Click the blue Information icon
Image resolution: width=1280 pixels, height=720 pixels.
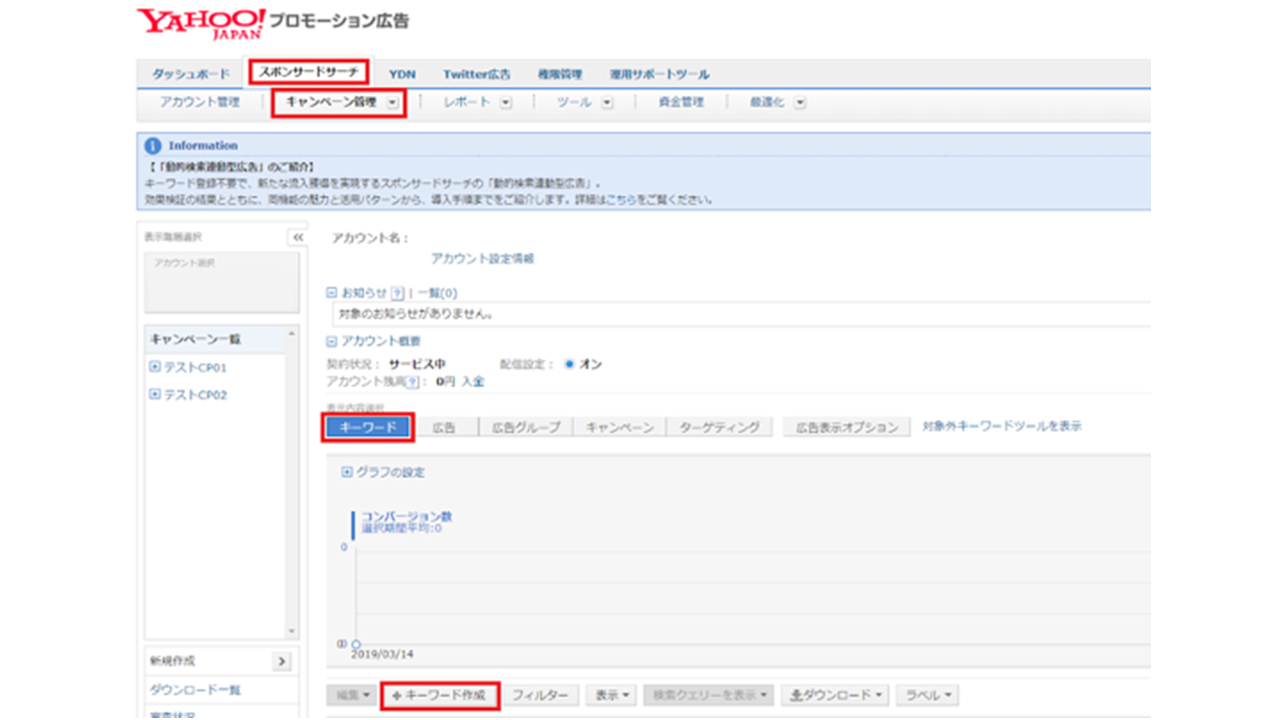pos(153,145)
